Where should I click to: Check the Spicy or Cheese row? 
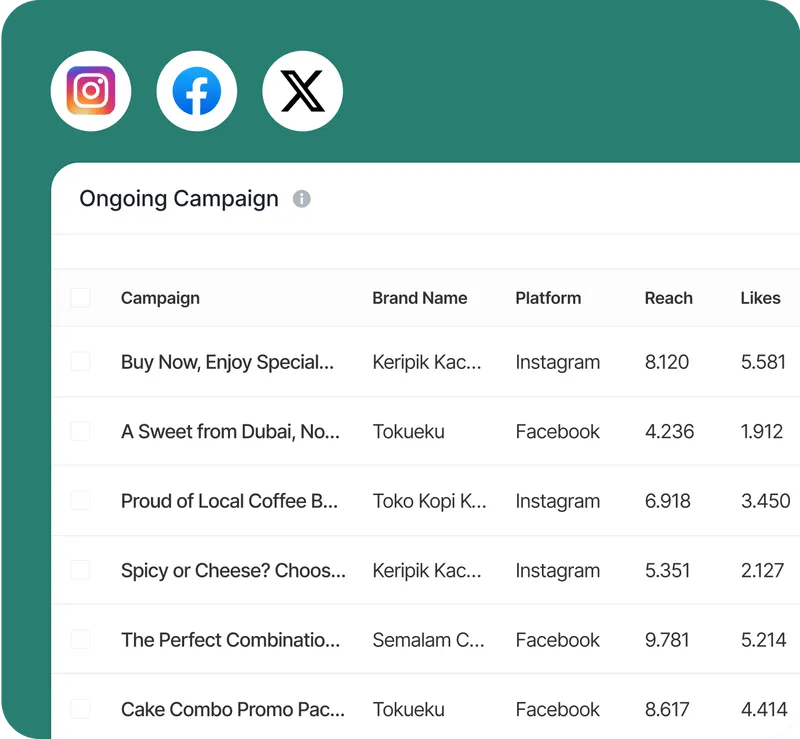pos(81,570)
